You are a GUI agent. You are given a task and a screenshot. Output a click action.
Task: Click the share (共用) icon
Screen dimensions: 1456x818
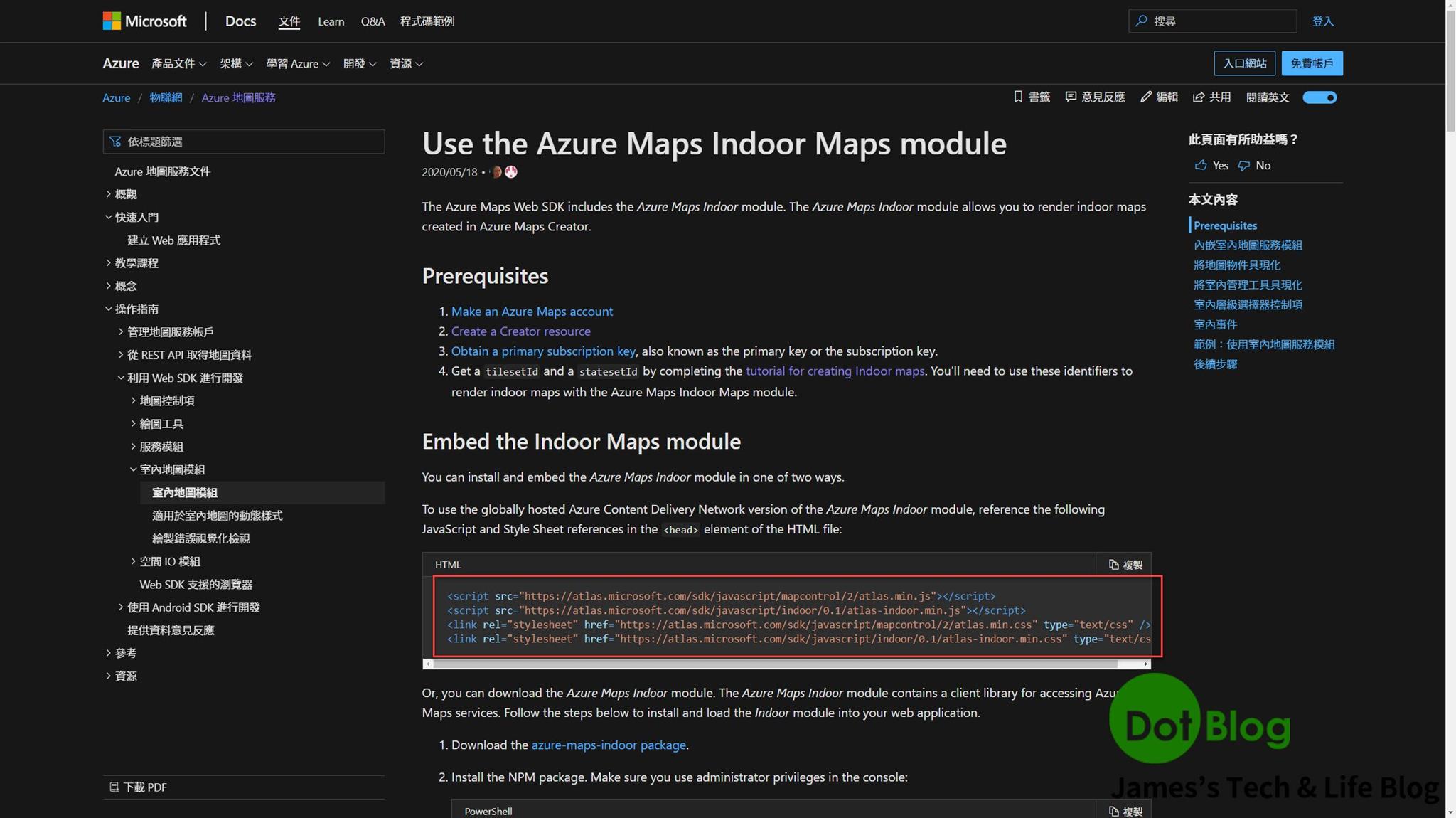tap(1199, 97)
